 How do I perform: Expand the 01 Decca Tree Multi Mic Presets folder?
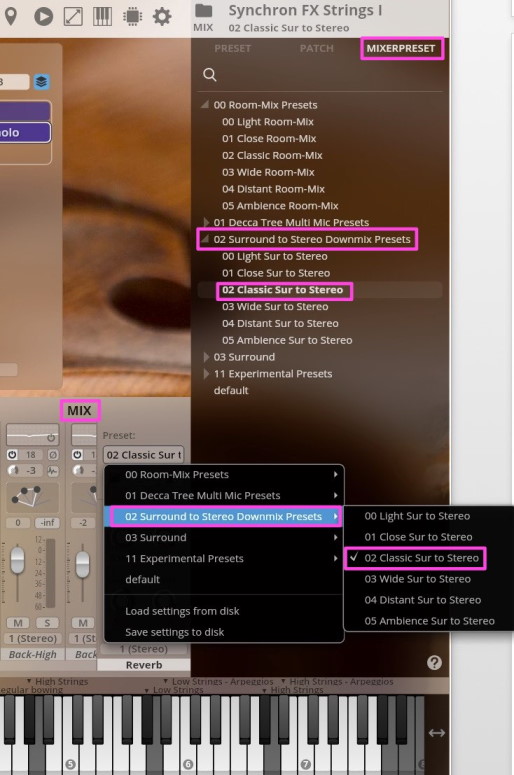pyautogui.click(x=206, y=222)
